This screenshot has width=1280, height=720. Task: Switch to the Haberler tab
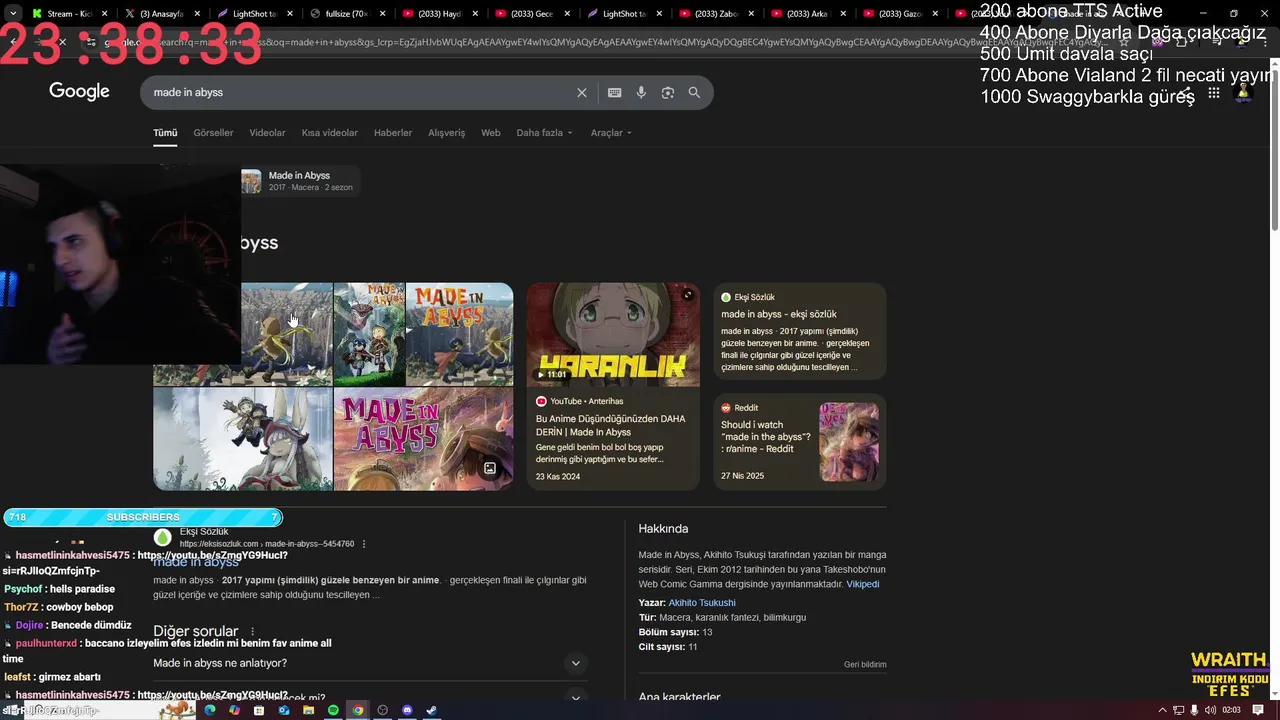pyautogui.click(x=393, y=133)
